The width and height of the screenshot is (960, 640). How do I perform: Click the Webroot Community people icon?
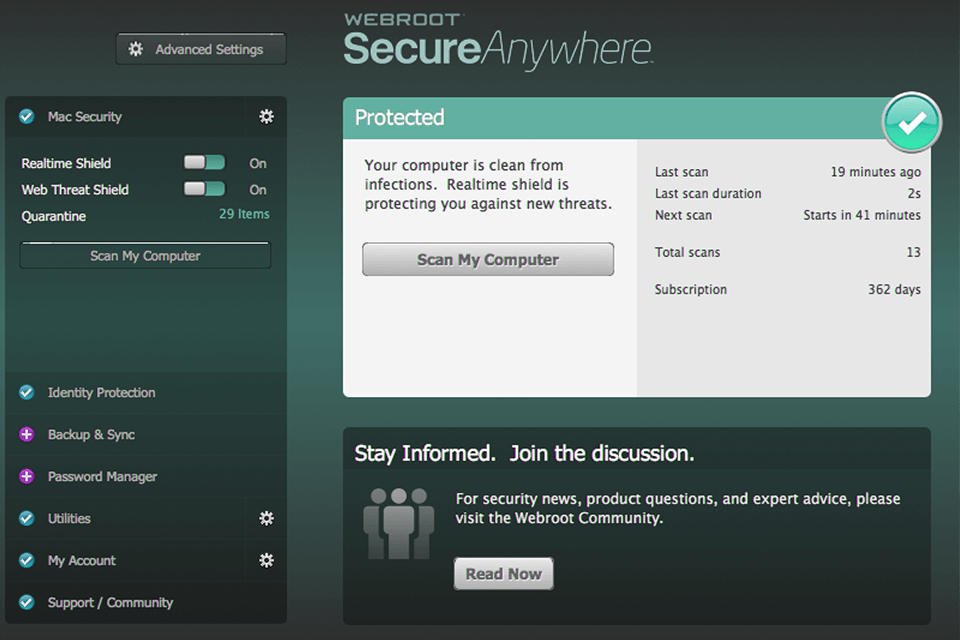398,523
